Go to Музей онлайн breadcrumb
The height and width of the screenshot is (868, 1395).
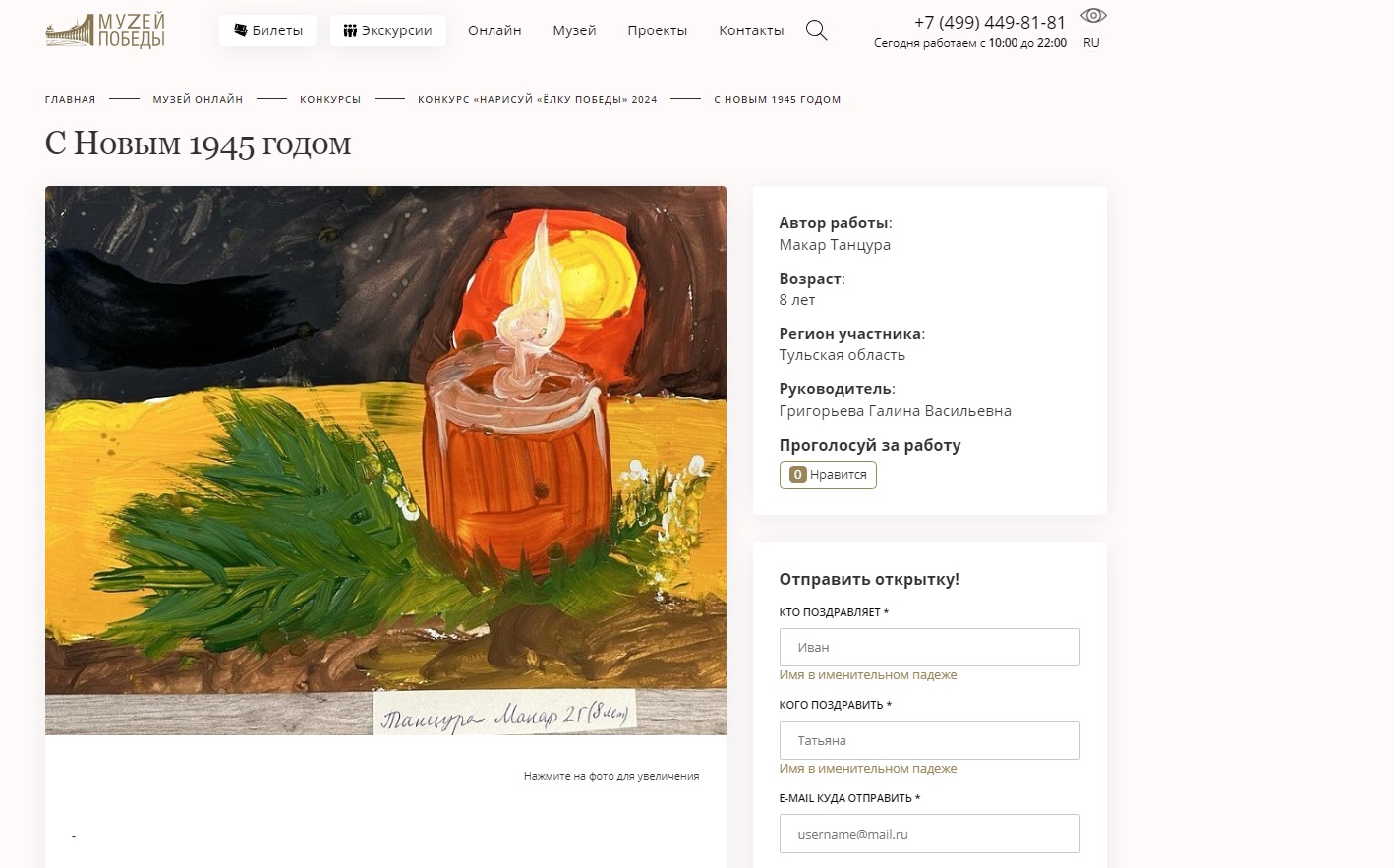click(198, 99)
